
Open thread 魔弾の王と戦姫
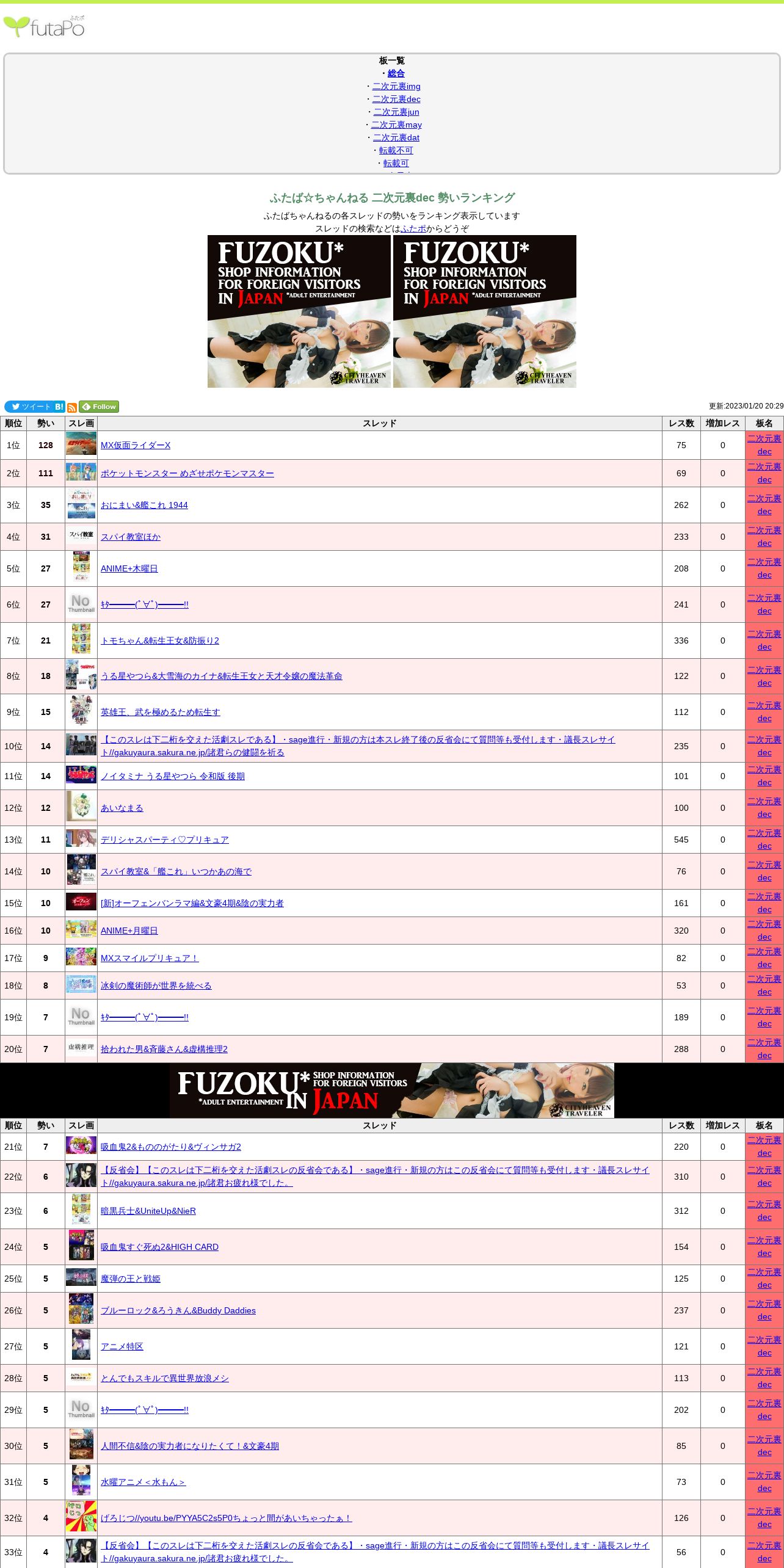click(131, 1279)
